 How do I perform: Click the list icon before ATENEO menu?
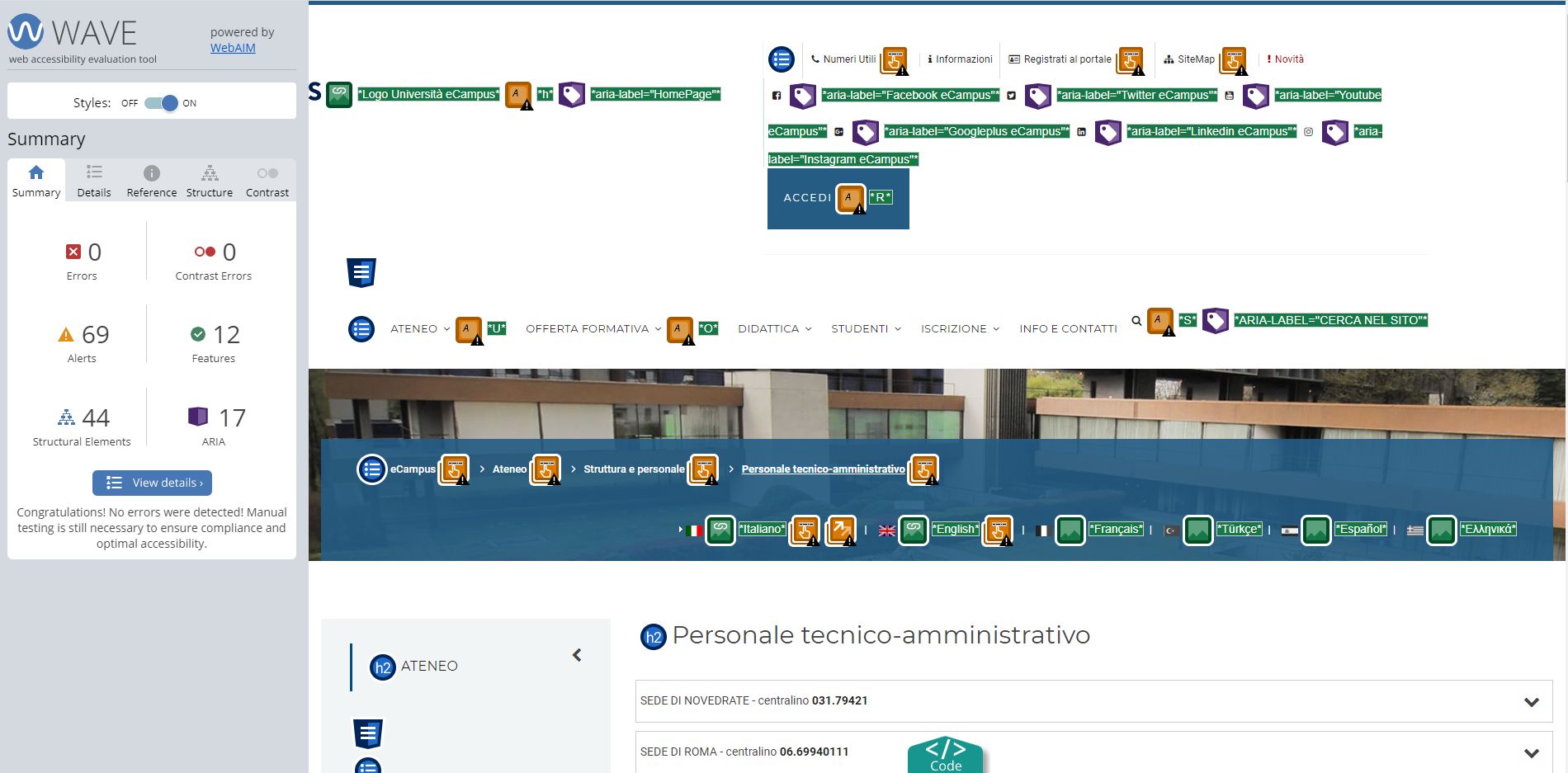(361, 329)
